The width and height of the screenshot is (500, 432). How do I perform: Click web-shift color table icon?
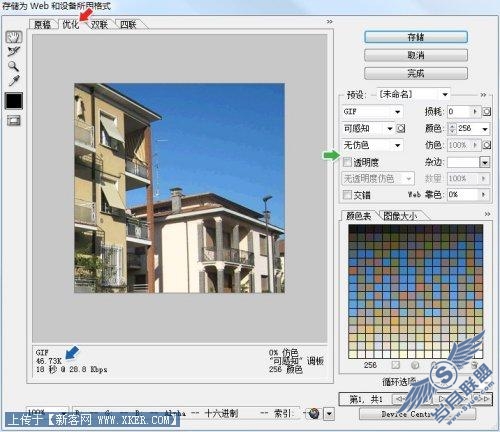(x=415, y=365)
